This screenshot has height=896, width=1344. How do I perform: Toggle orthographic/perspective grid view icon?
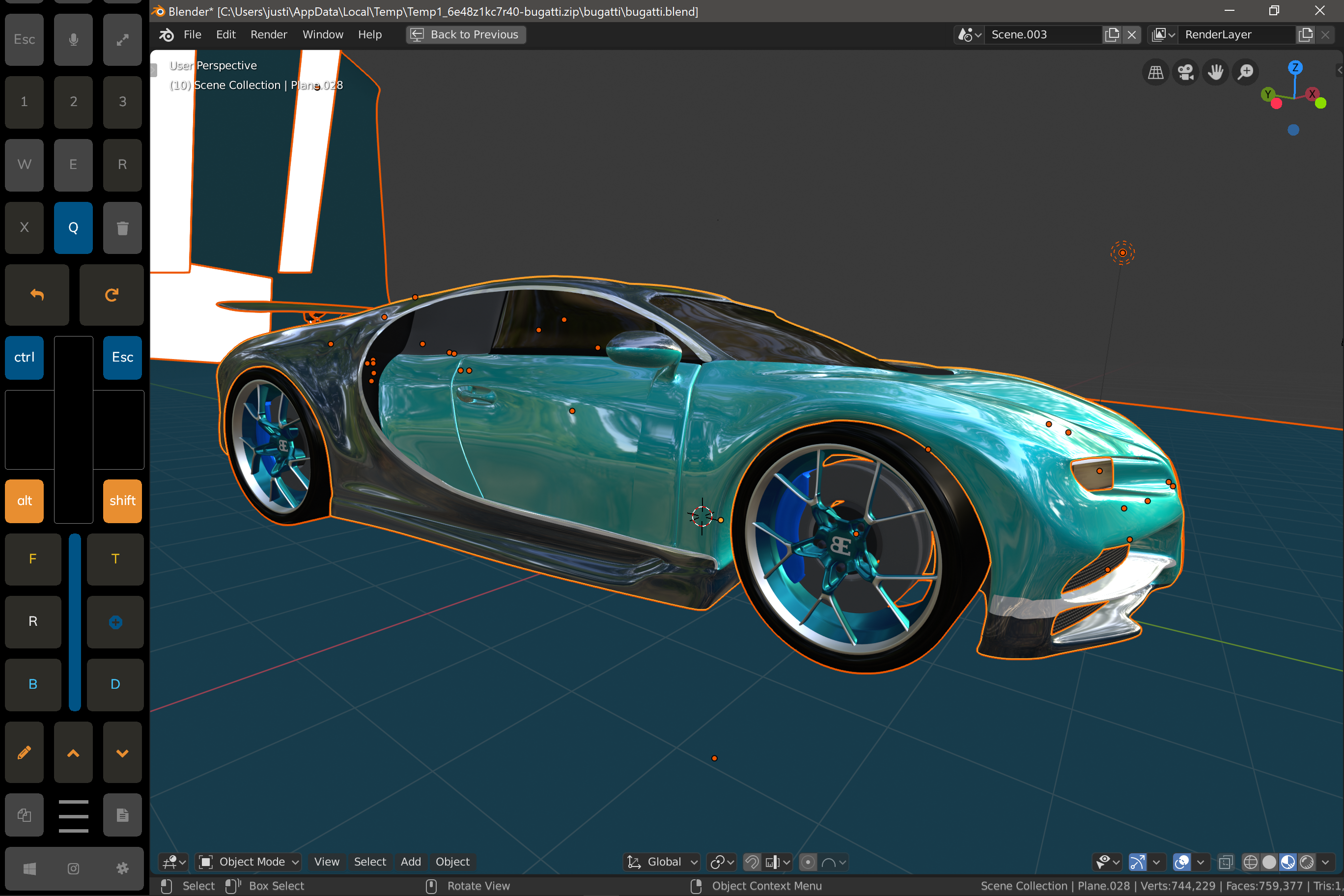click(x=1155, y=73)
